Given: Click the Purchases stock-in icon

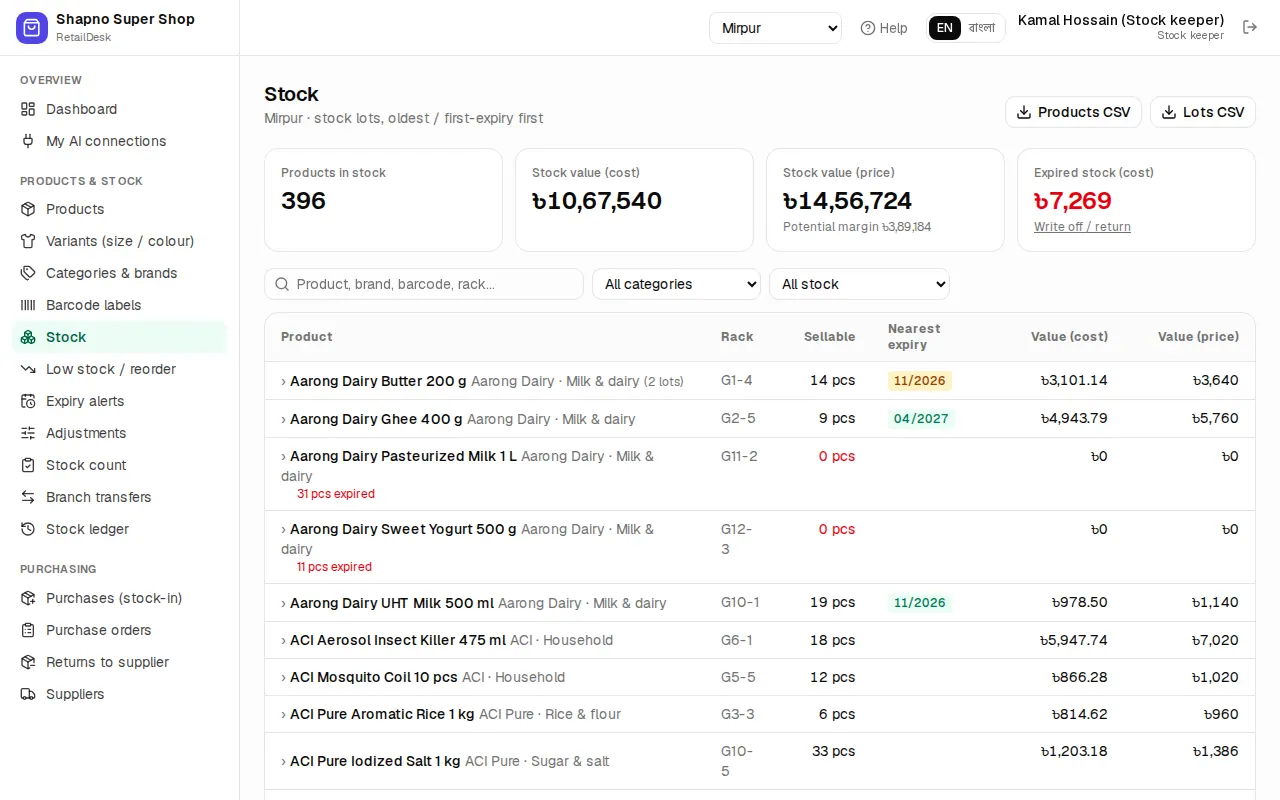Looking at the screenshot, I should (x=28, y=598).
